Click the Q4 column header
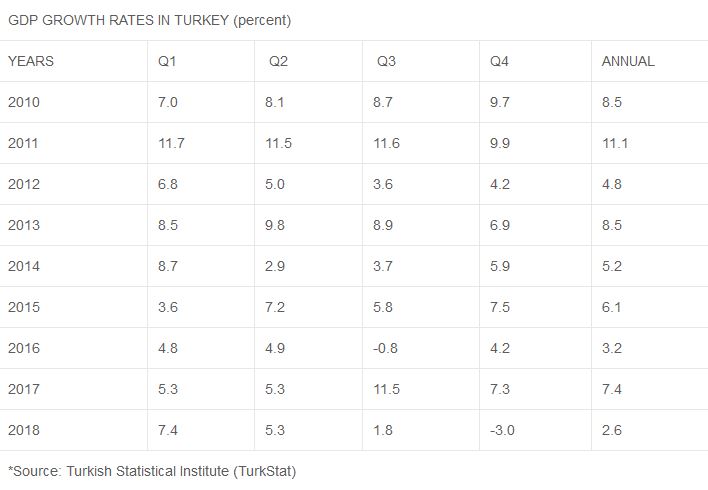This screenshot has height=490, width=708. 499,61
